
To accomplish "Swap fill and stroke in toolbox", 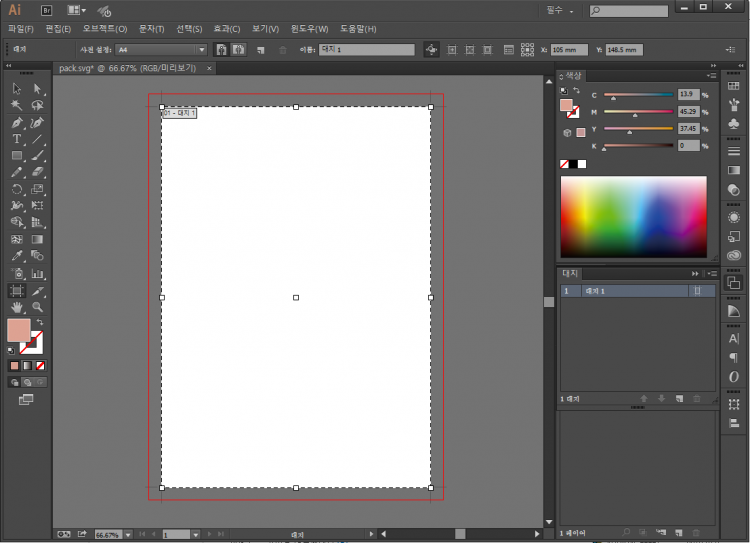I will (40, 322).
